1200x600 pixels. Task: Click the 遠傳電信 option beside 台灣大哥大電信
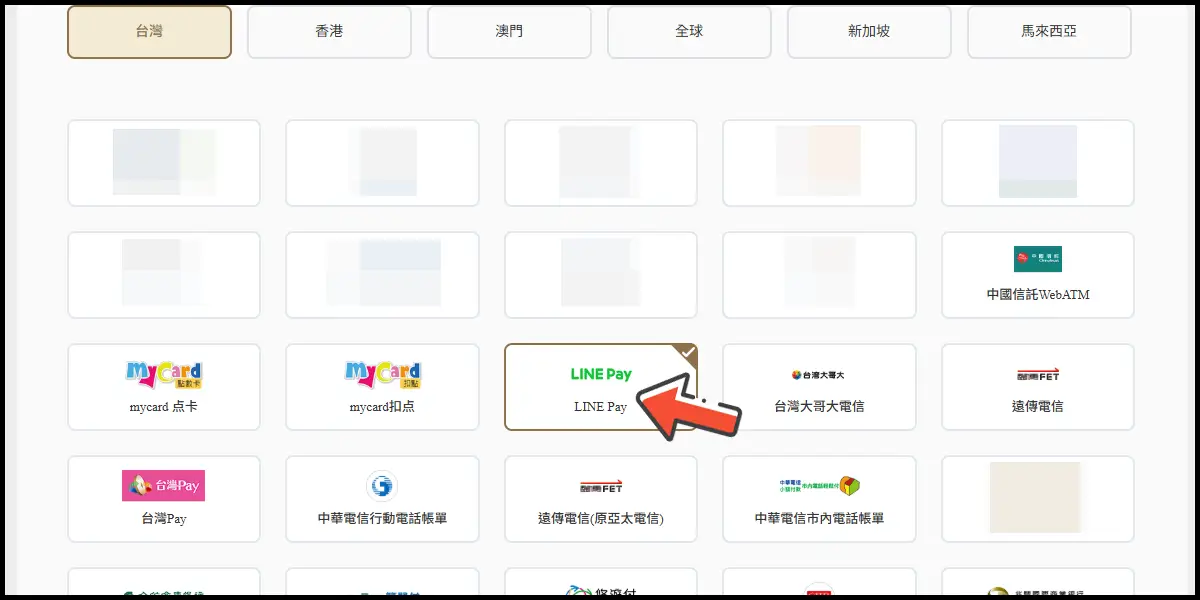(x=1037, y=387)
